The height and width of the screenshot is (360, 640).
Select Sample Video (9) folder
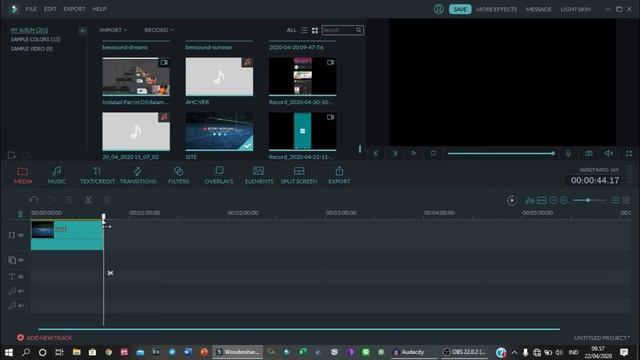pyautogui.click(x=31, y=49)
